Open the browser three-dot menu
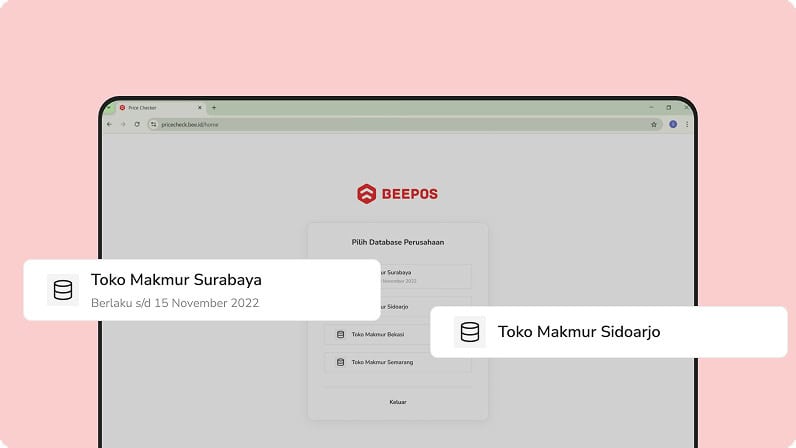 tap(687, 124)
